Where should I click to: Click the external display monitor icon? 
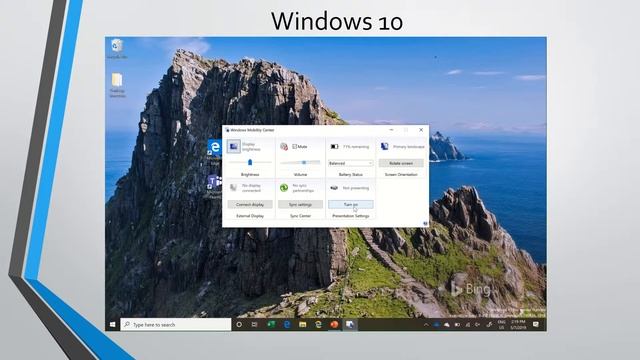233,188
